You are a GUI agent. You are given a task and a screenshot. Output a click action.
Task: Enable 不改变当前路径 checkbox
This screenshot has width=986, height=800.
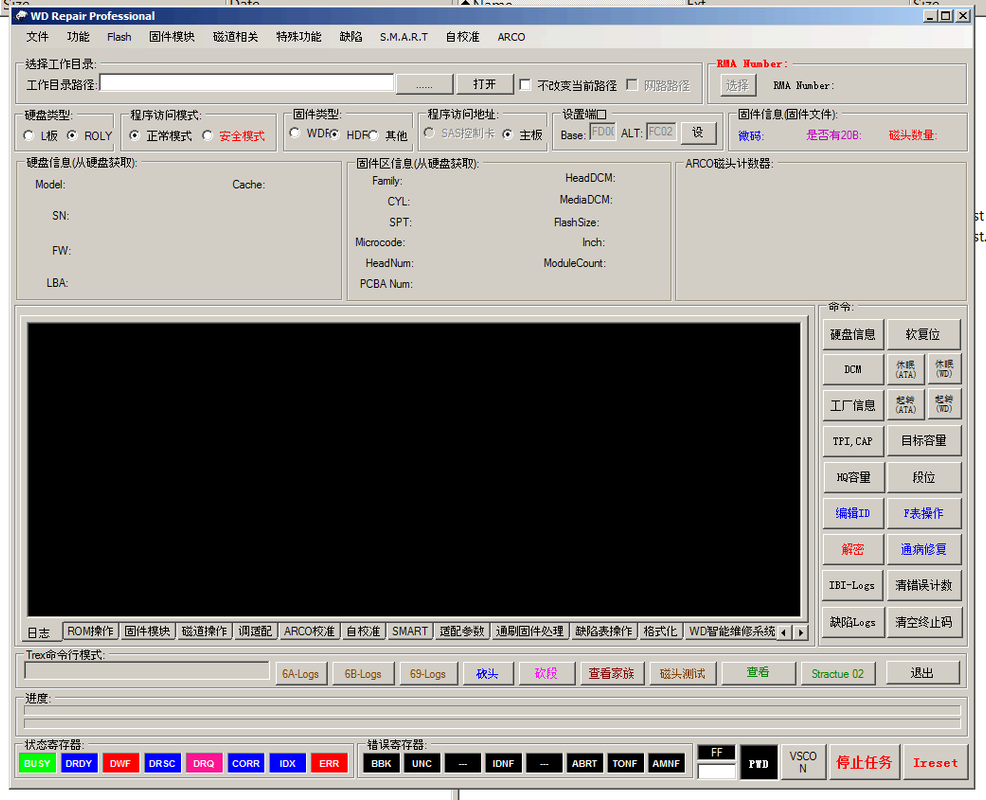pos(526,85)
